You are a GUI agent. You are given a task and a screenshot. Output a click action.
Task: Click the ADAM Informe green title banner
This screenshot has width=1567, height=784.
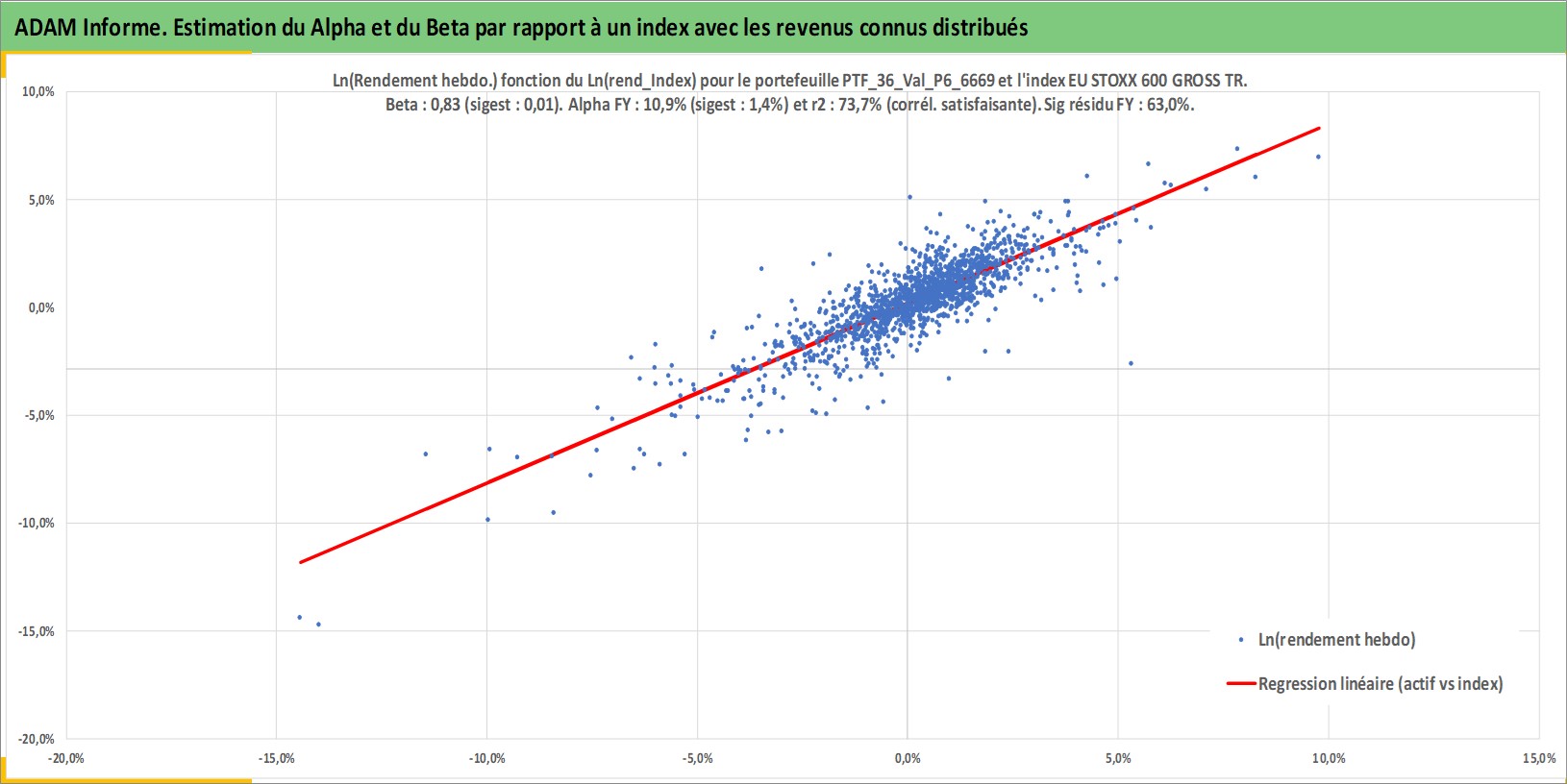783,27
